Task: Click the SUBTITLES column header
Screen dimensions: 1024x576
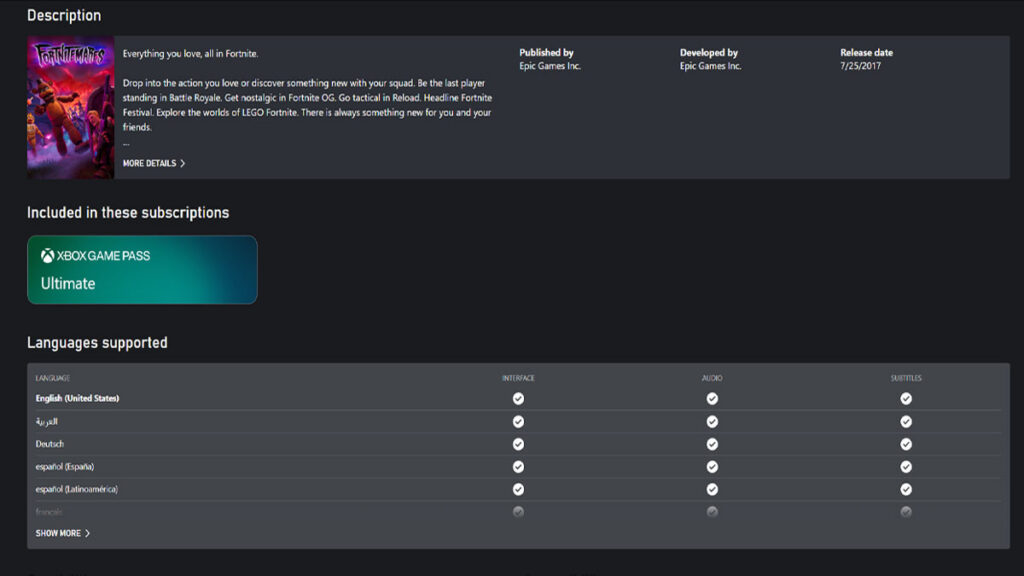Action: pos(906,378)
